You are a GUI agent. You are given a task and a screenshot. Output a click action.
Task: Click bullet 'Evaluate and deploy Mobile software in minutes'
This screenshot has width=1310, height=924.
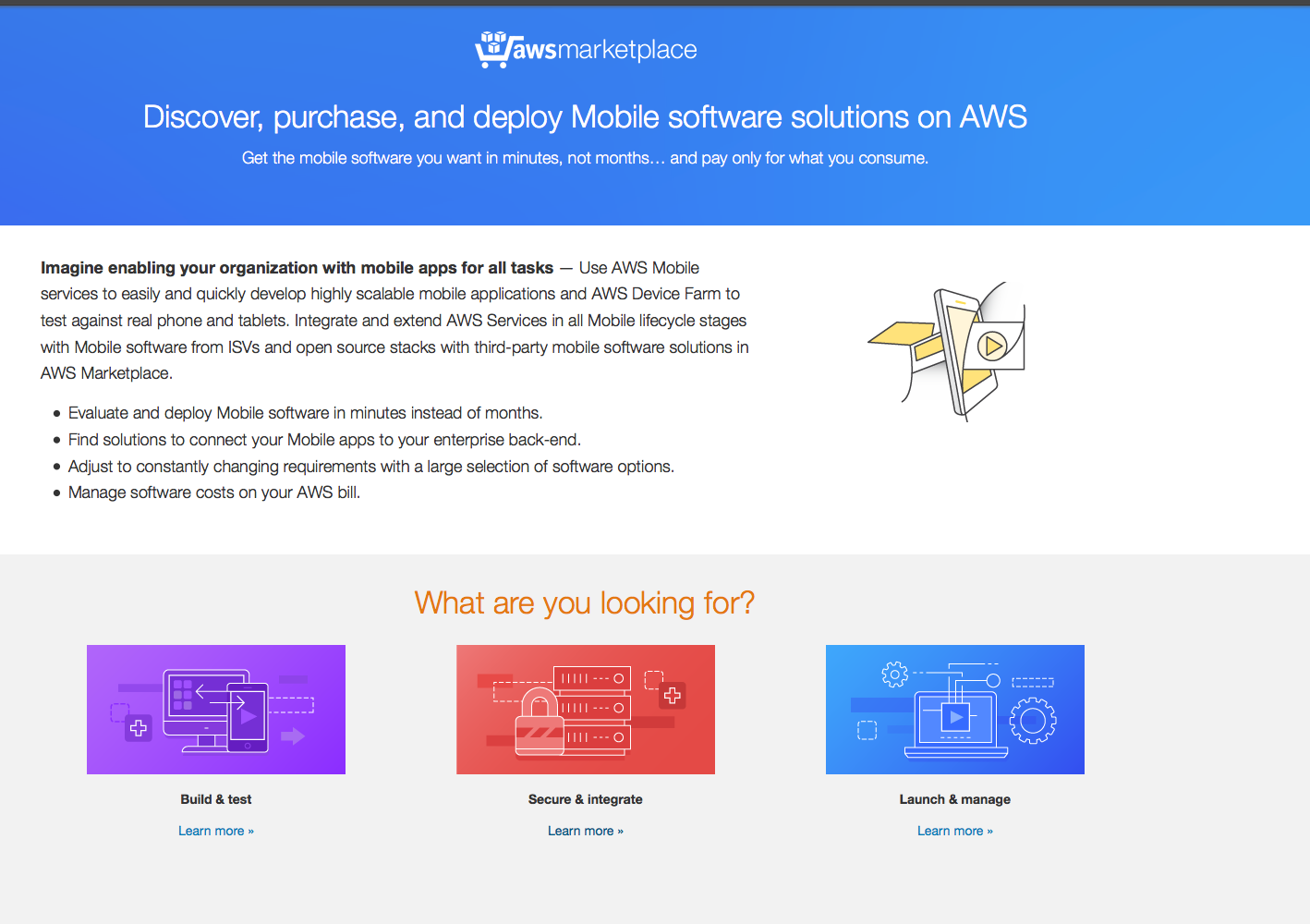point(305,413)
